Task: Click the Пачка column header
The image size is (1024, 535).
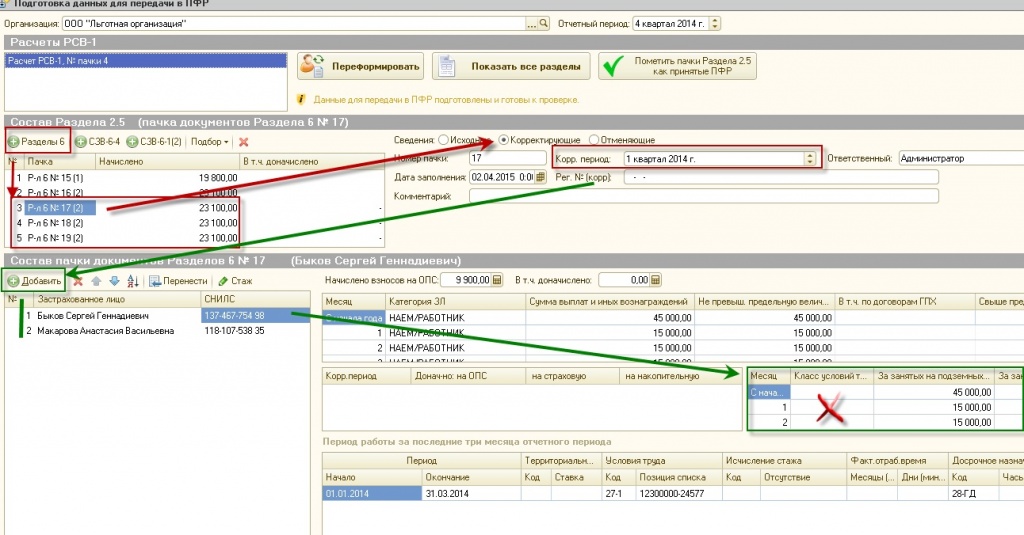Action: [59, 161]
